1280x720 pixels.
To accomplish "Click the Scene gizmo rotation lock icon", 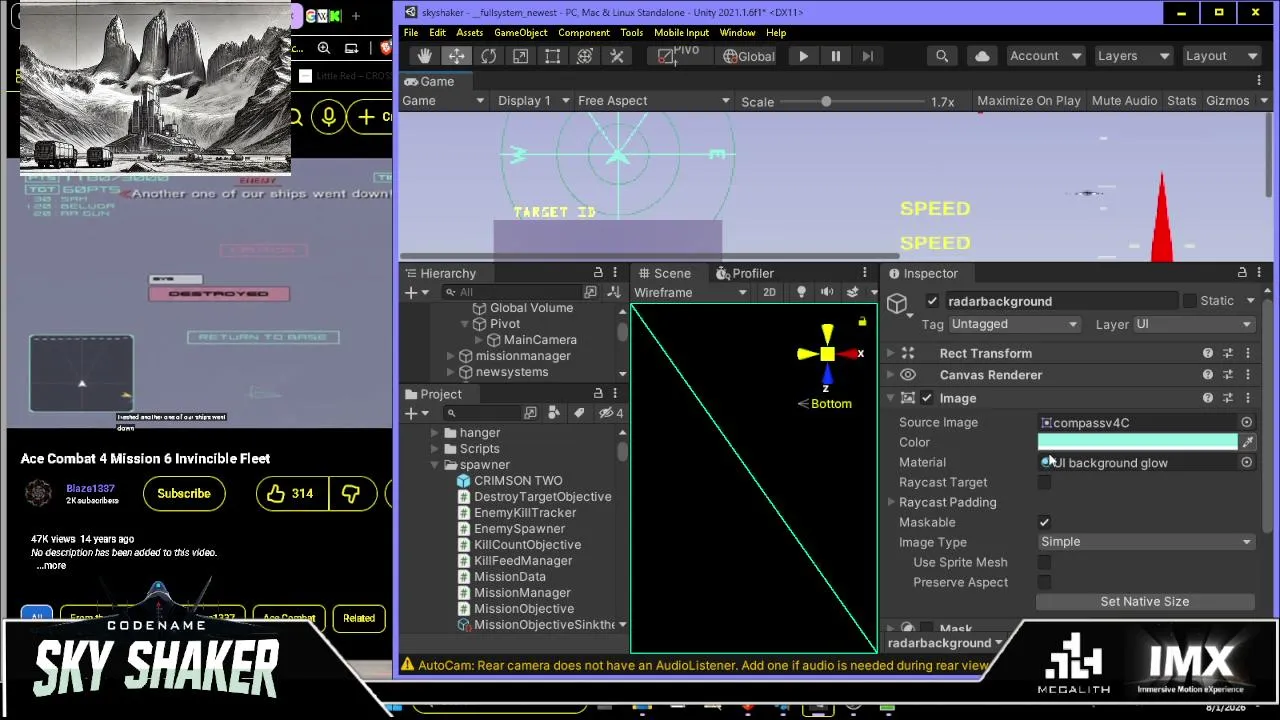I will 862,322.
